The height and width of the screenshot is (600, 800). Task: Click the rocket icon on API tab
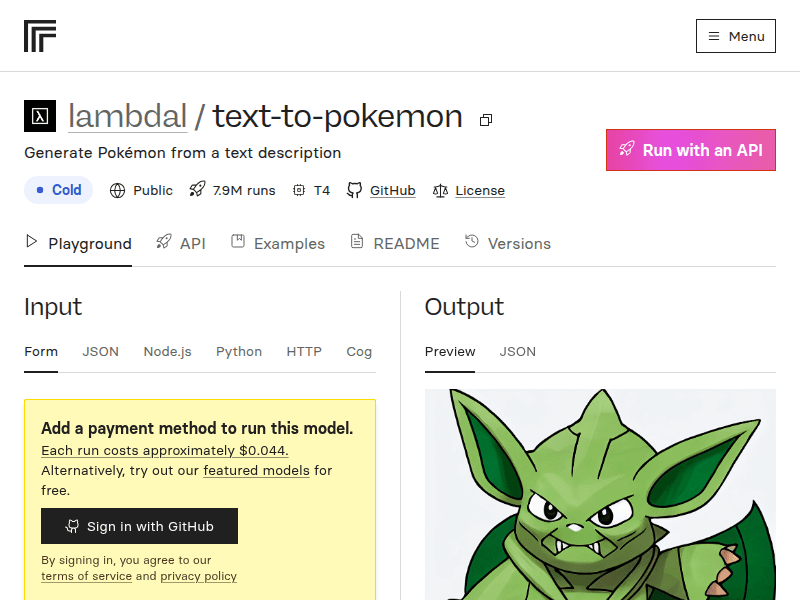pos(164,241)
